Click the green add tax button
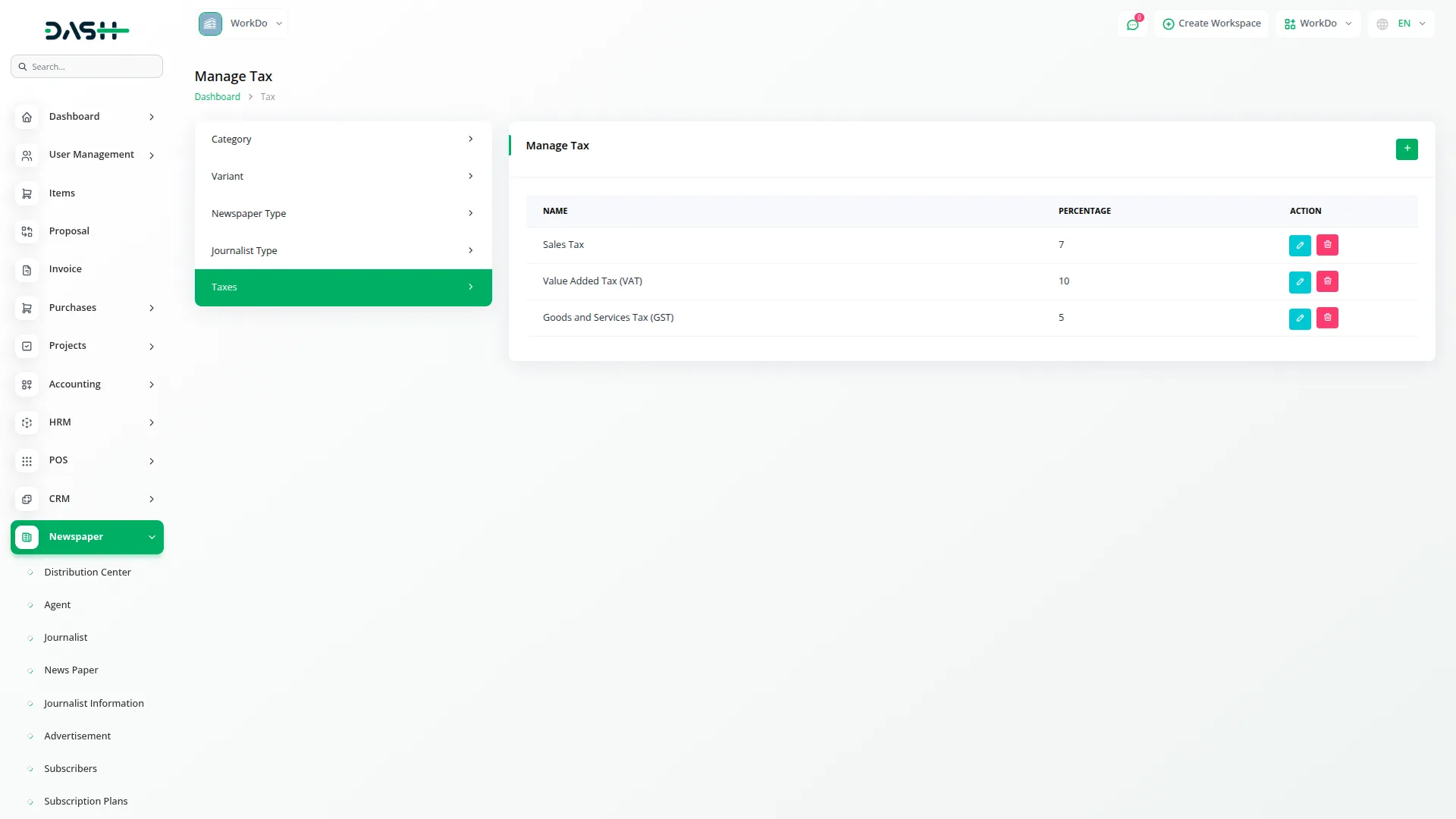Screen dimensions: 1456x819 point(1407,149)
